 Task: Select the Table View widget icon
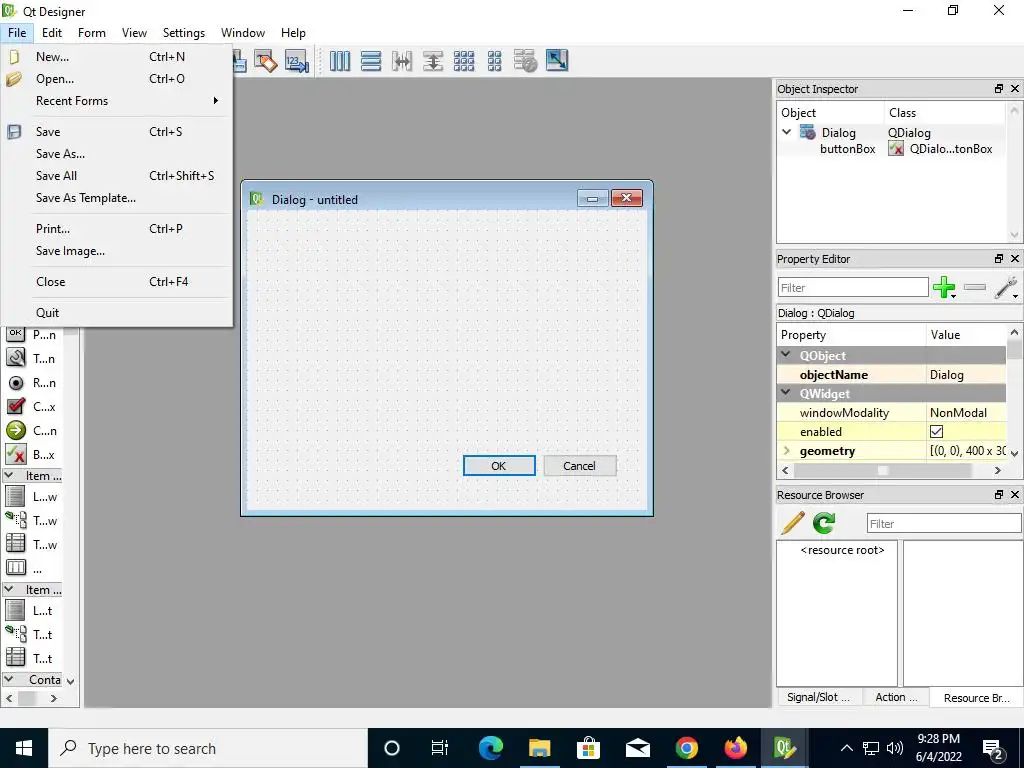(15, 544)
